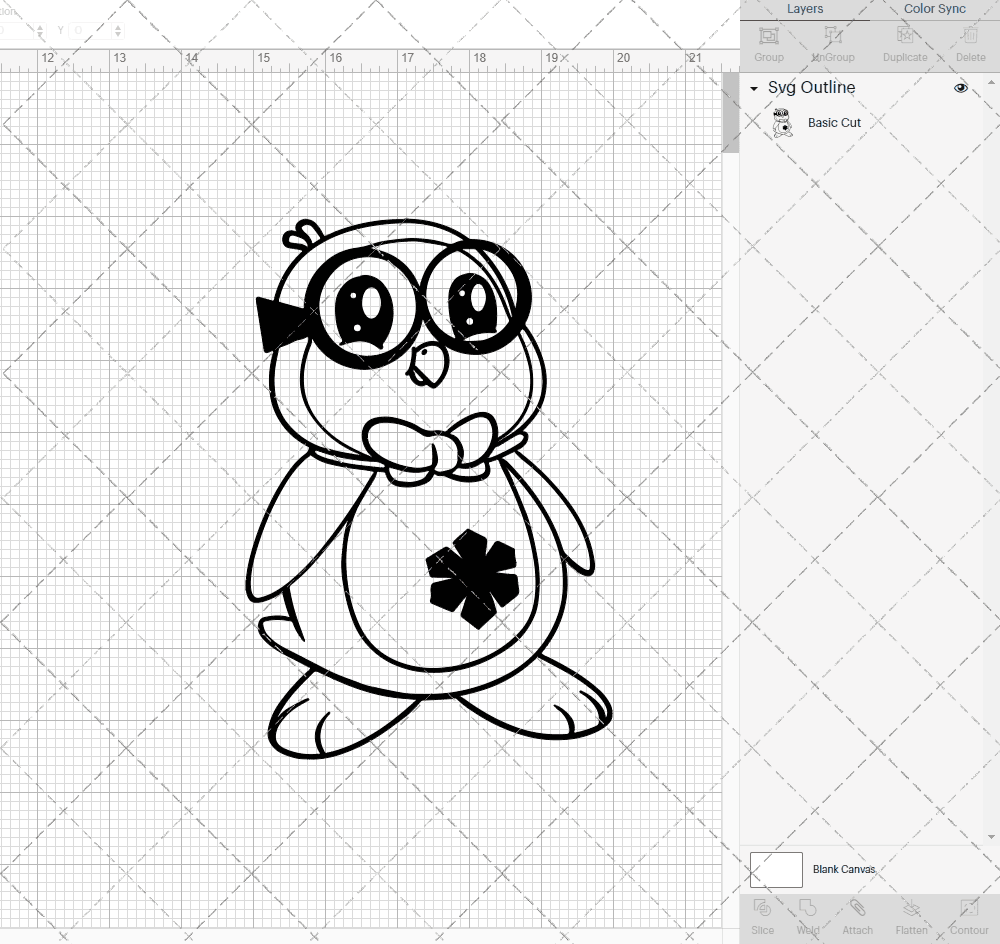1000x944 pixels.
Task: Click the Group icon
Action: coord(768,40)
